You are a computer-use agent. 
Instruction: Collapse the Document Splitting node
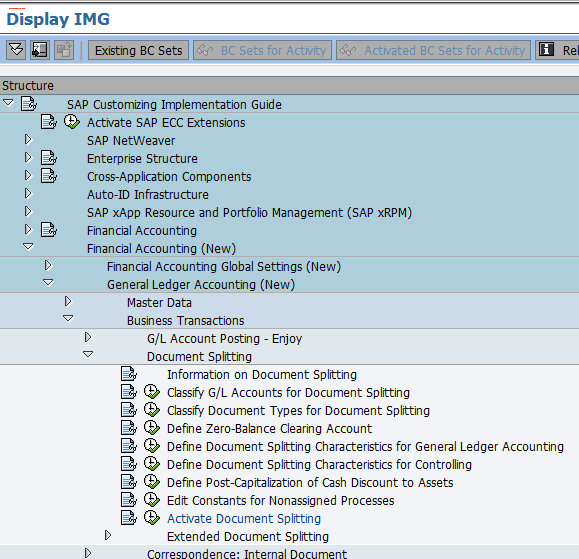coord(88,354)
